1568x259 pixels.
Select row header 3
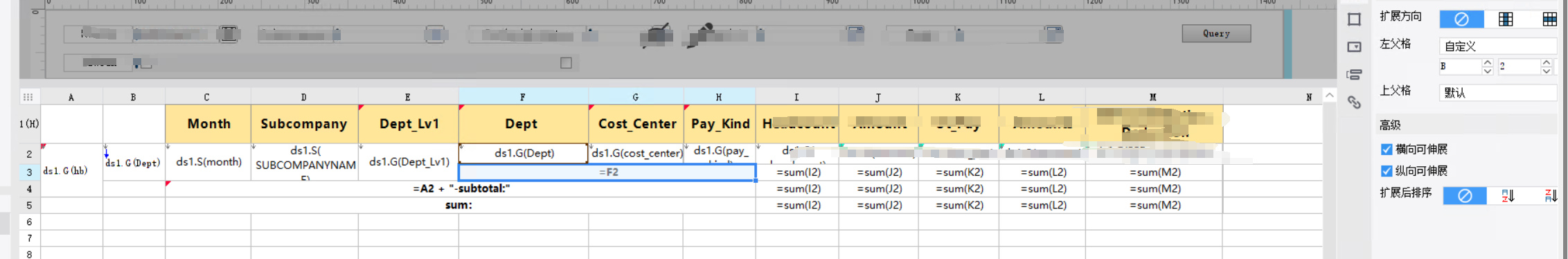(30, 172)
